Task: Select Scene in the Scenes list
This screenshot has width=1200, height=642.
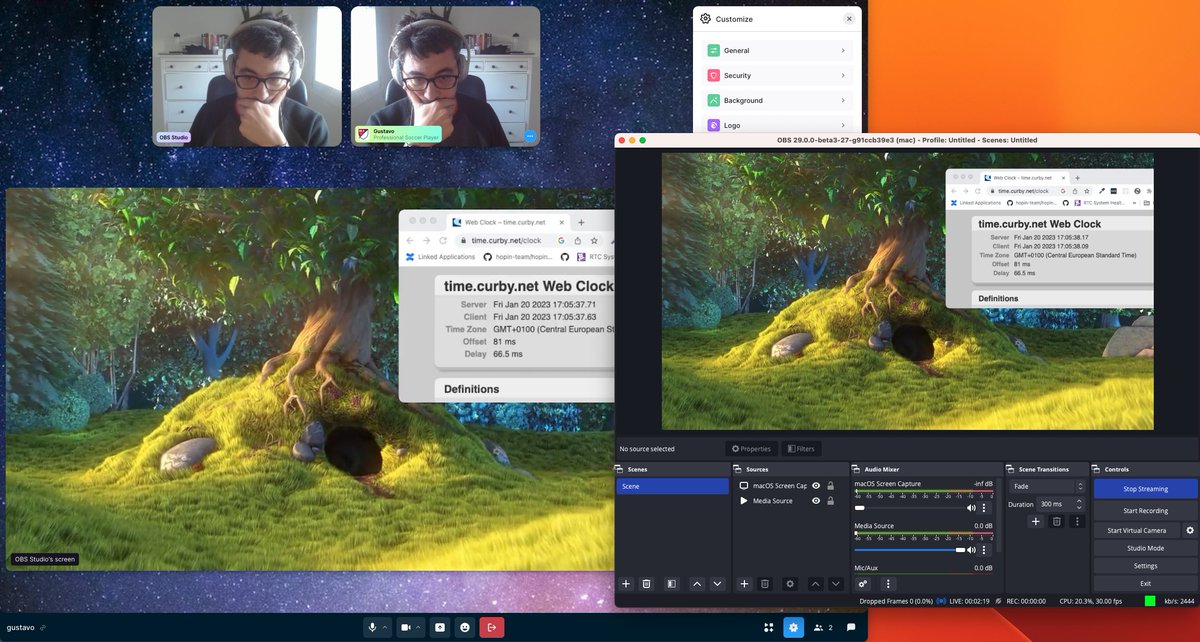Action: tap(672, 486)
